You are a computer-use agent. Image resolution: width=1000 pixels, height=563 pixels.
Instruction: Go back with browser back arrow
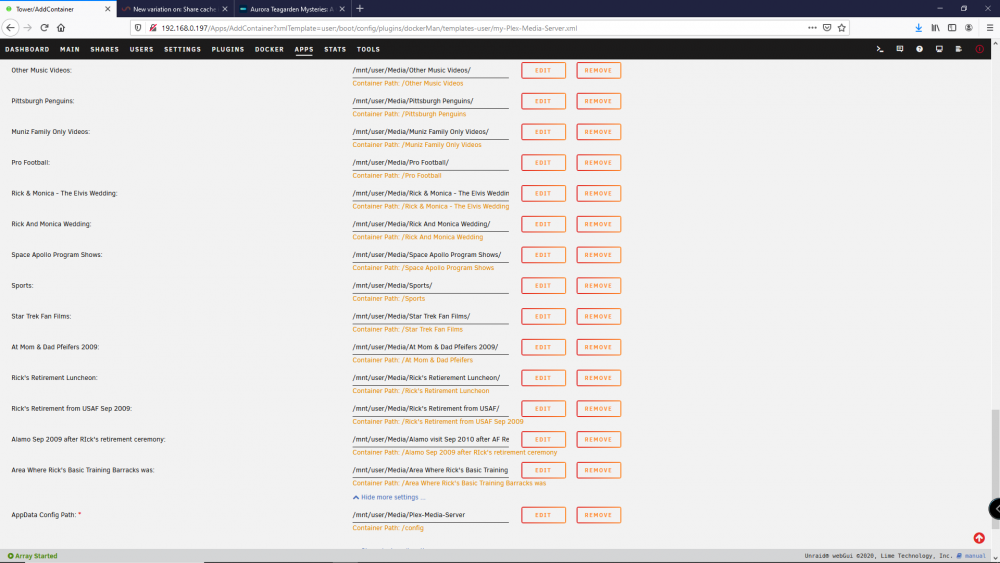tap(10, 27)
